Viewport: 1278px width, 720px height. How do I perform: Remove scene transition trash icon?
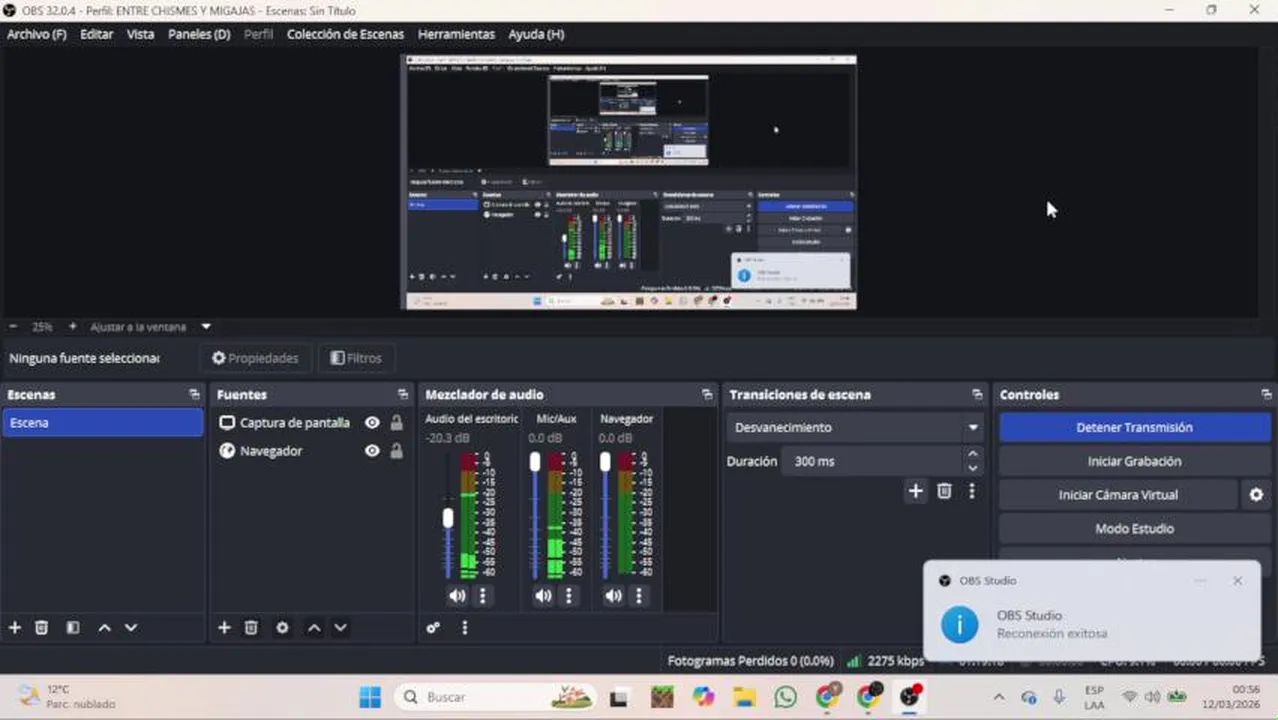(x=944, y=491)
